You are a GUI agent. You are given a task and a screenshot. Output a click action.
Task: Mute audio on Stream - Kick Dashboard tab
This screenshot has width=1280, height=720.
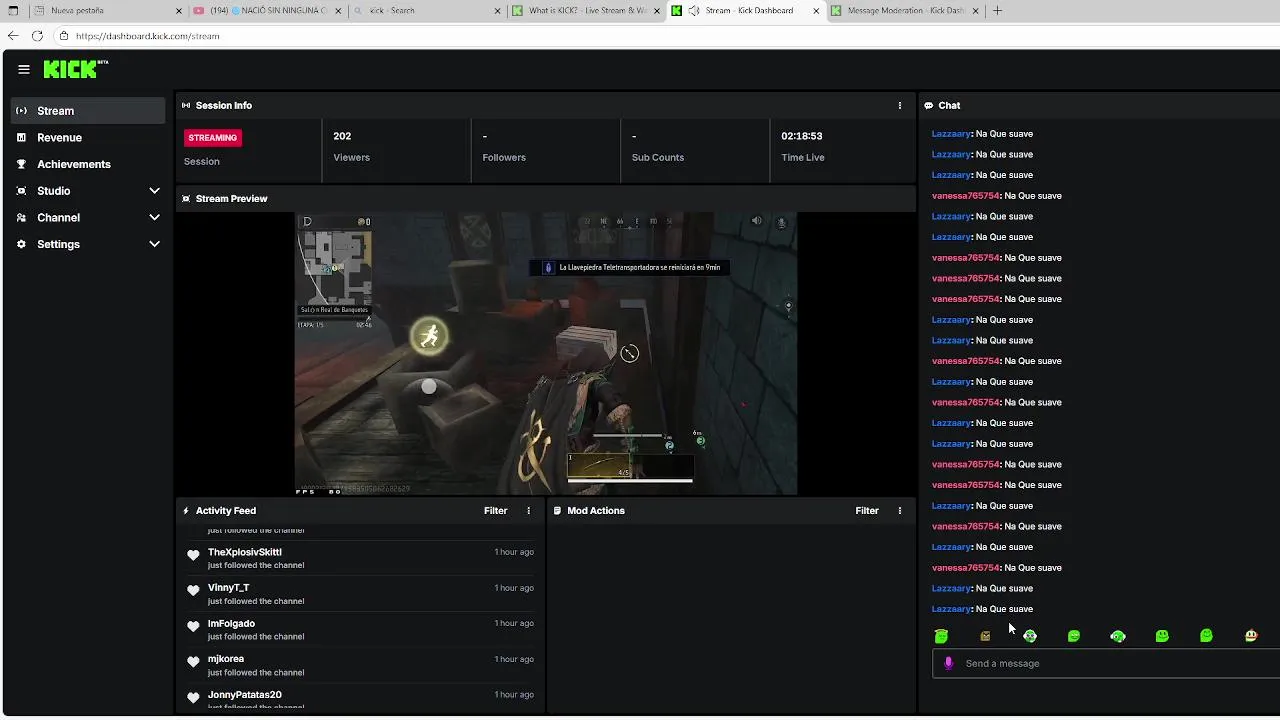click(x=693, y=11)
